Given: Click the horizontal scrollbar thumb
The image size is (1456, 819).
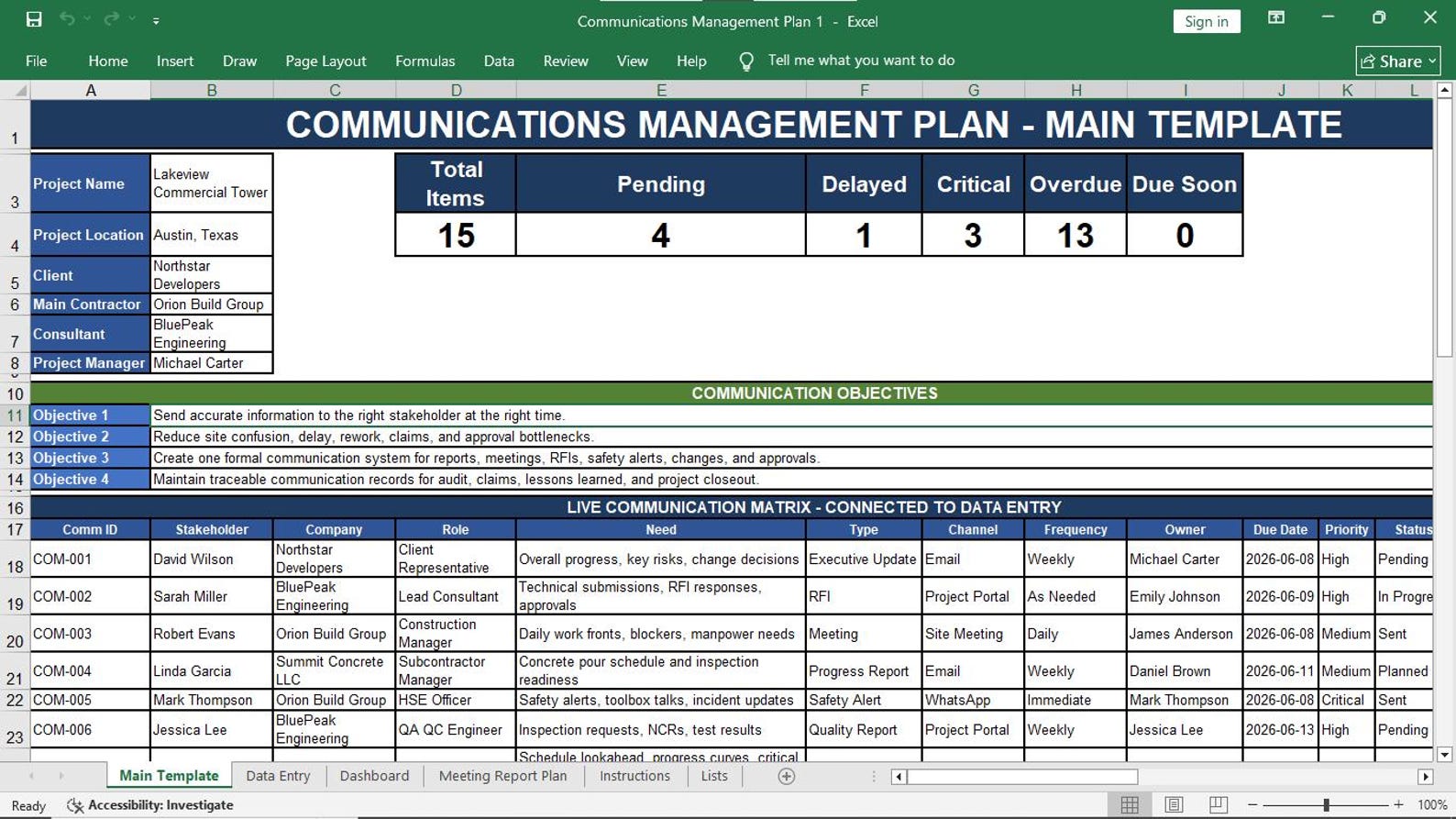Looking at the screenshot, I should click(x=1022, y=777).
